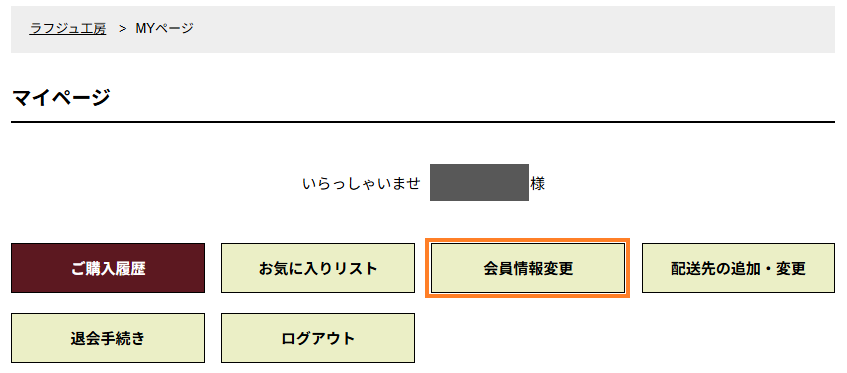
Task: Click the いらっしゃいませ greeting text
Action: pos(361,184)
